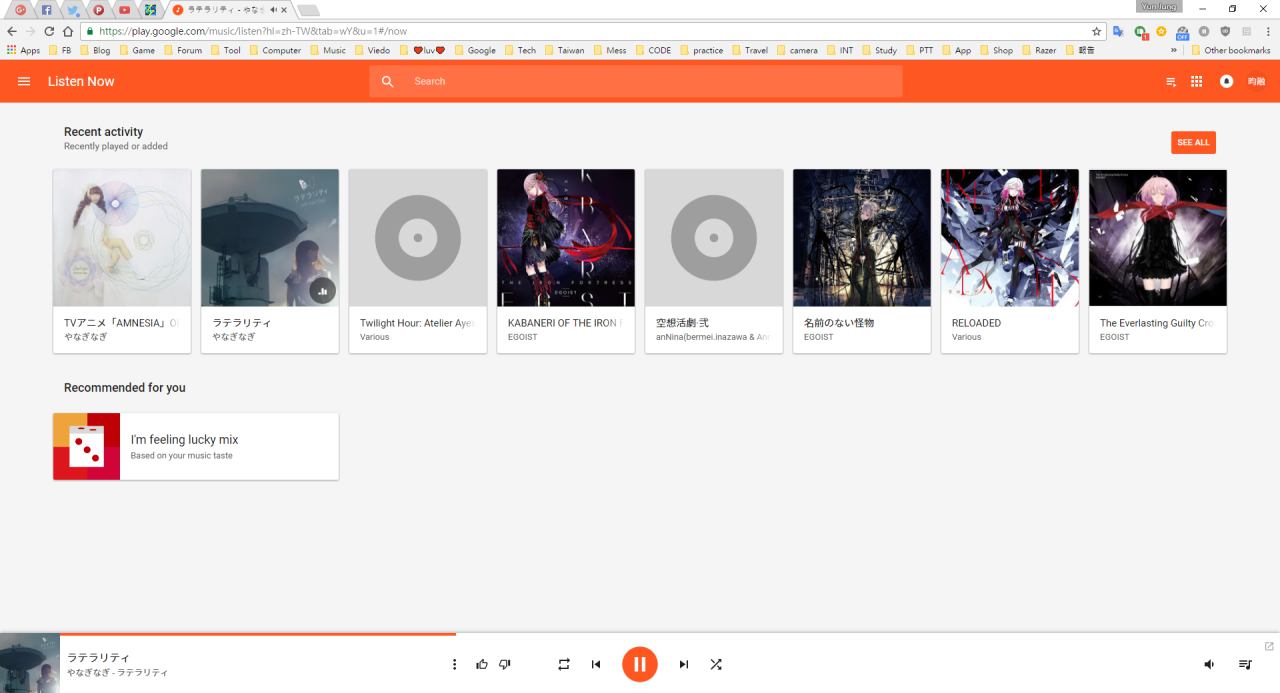The width and height of the screenshot is (1280, 693).
Task: Click the dice icon of lucky mix
Action: 86,446
